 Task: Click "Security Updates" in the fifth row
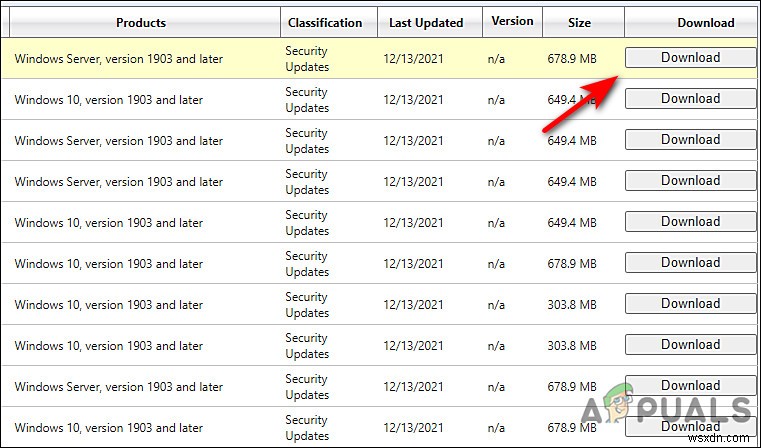(307, 223)
